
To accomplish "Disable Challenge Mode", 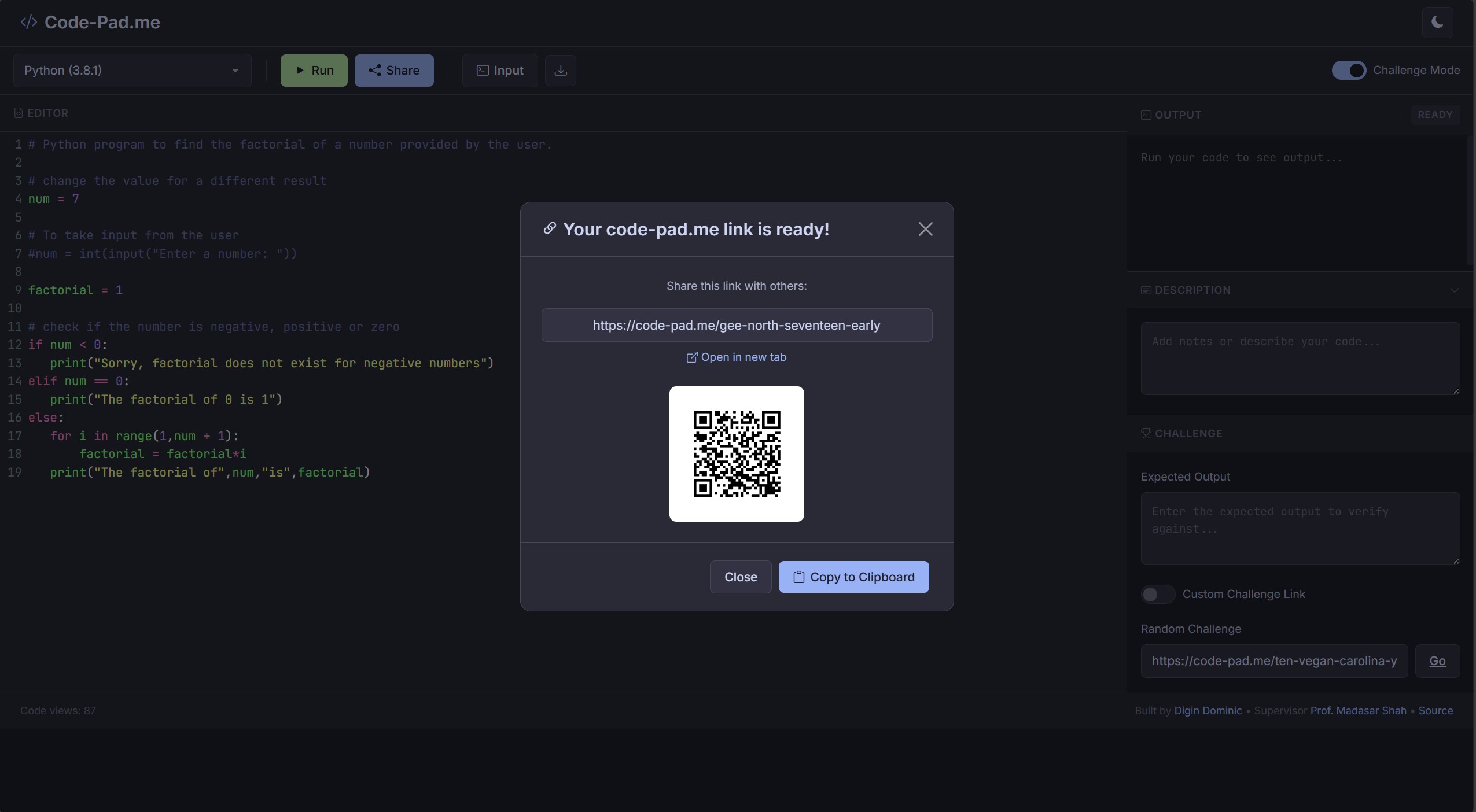I will coord(1349,70).
